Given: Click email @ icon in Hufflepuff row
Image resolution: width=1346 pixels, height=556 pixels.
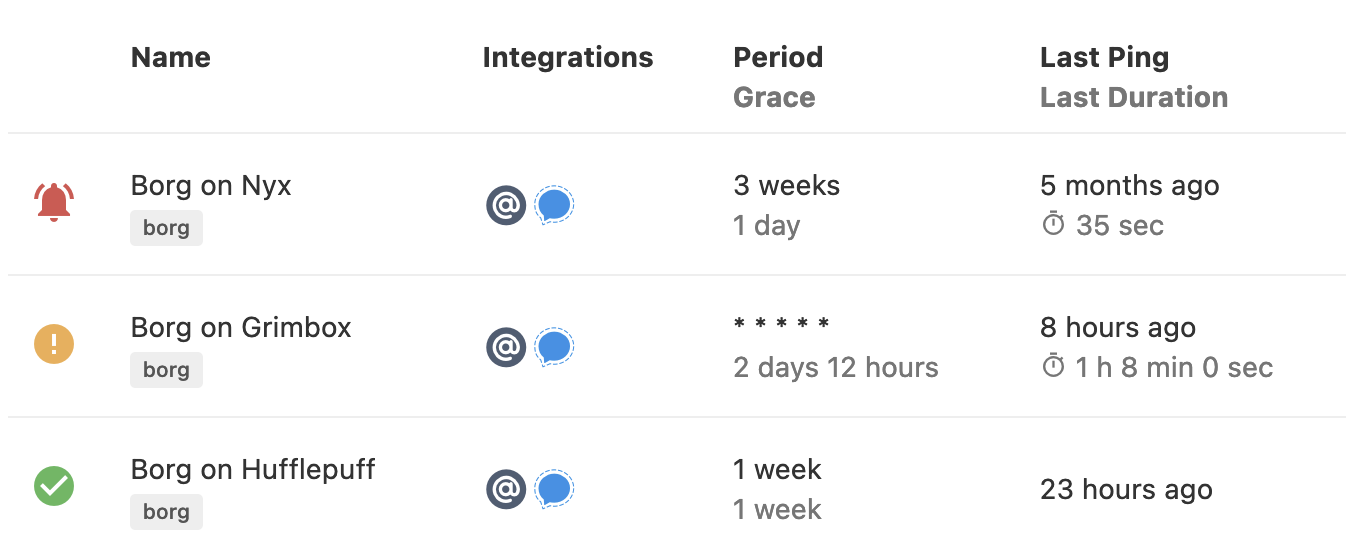Looking at the screenshot, I should pyautogui.click(x=506, y=489).
